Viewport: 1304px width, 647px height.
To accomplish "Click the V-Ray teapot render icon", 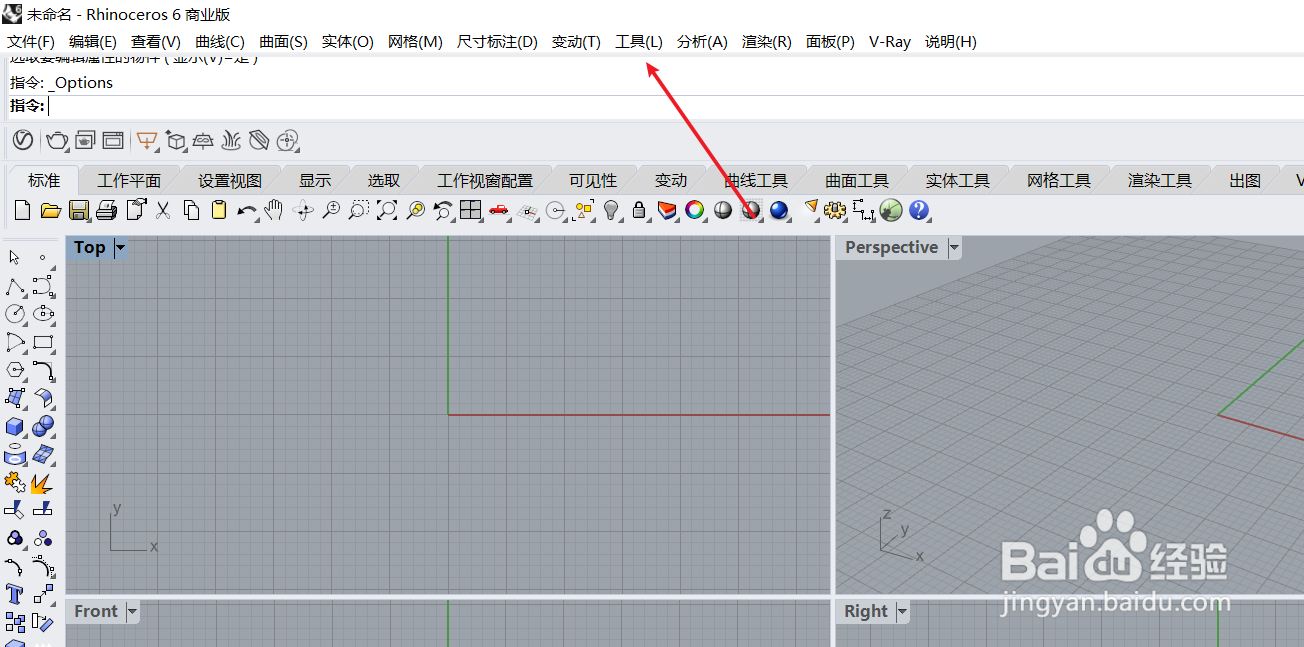I will tap(57, 141).
